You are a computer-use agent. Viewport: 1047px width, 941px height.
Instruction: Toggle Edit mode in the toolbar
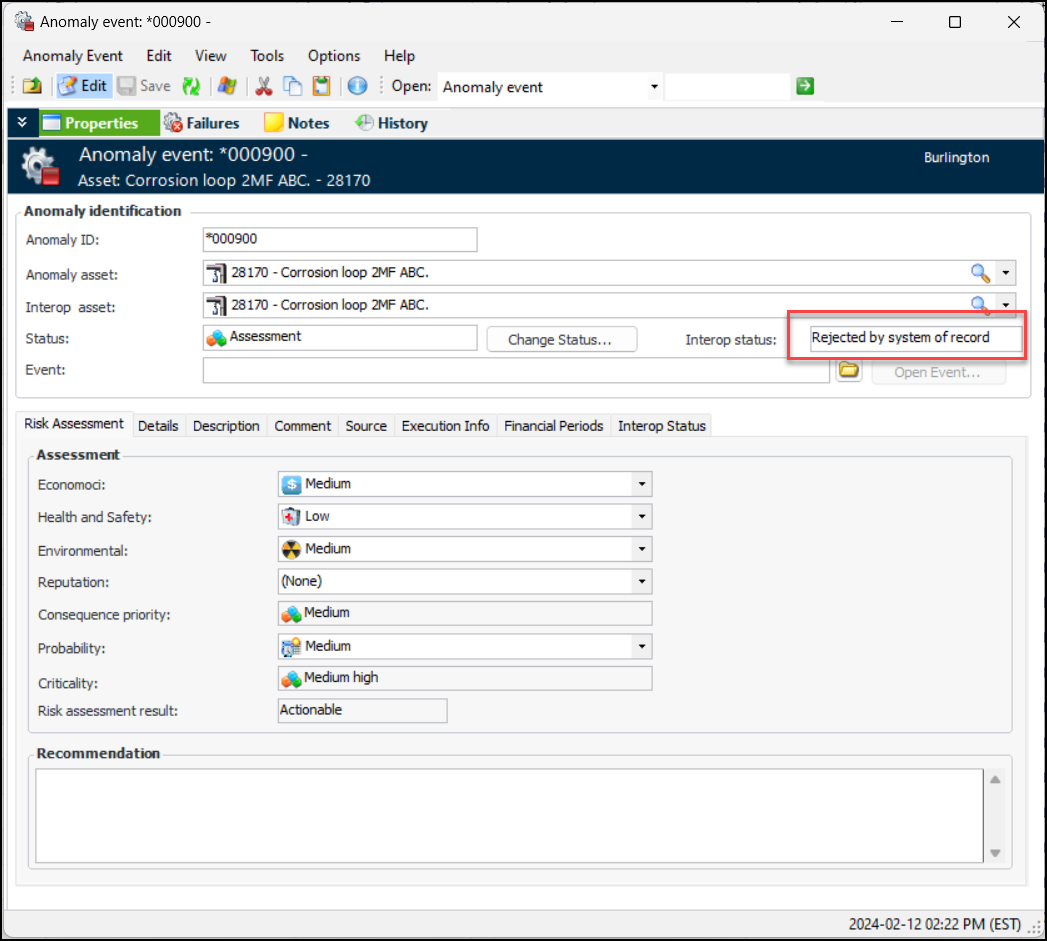tap(83, 87)
